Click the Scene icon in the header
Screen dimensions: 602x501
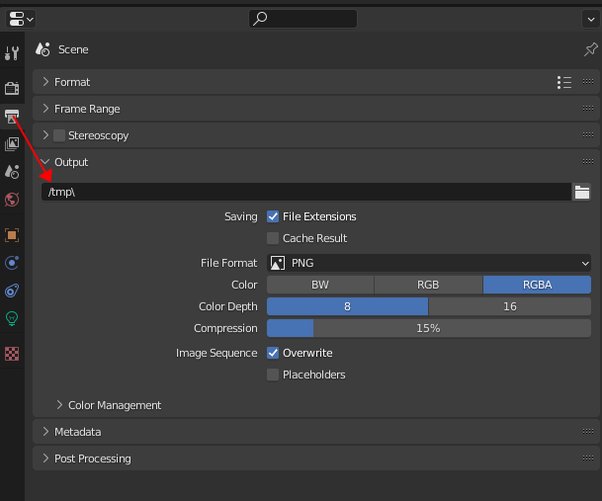coord(43,50)
